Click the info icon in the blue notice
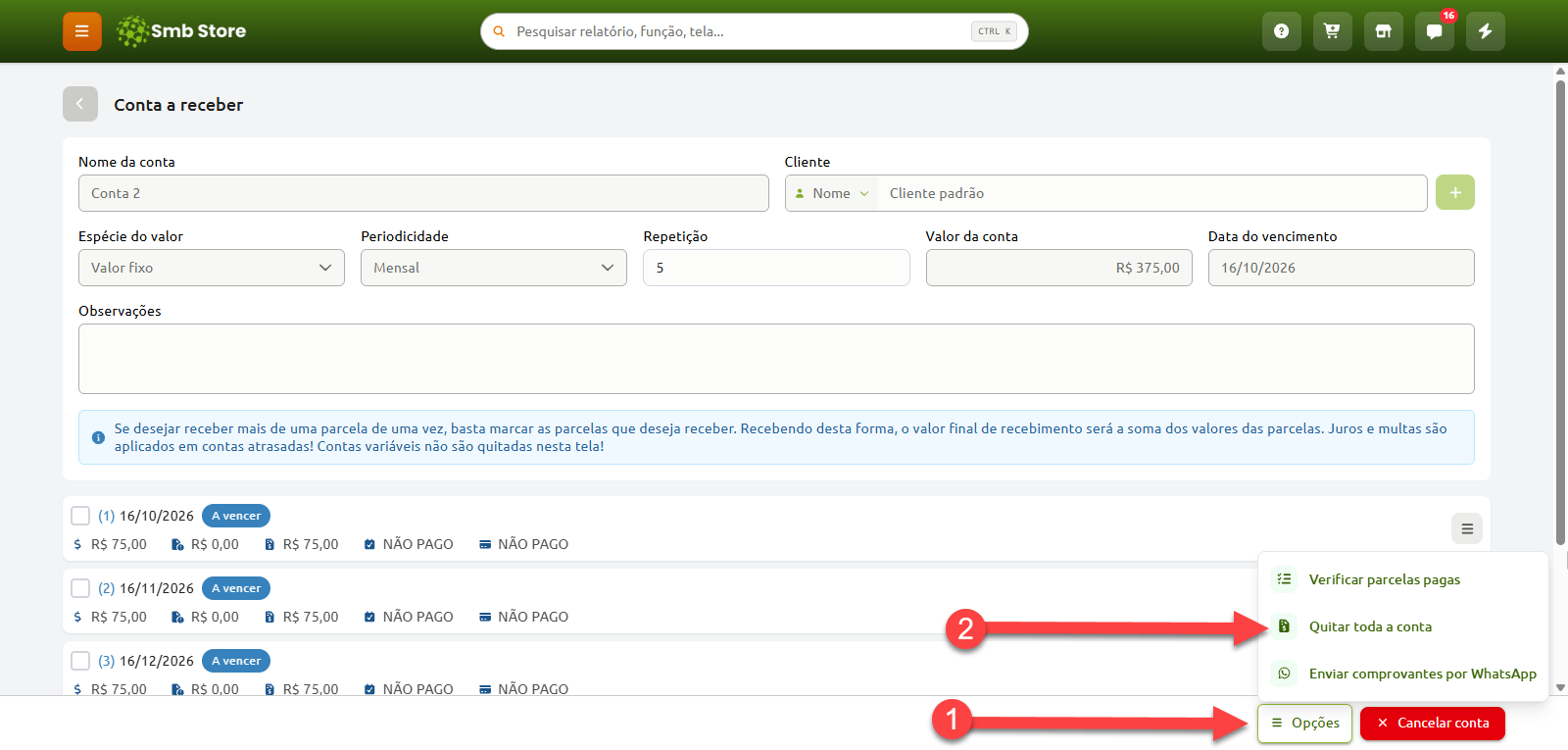This screenshot has width=1568, height=750. (98, 437)
